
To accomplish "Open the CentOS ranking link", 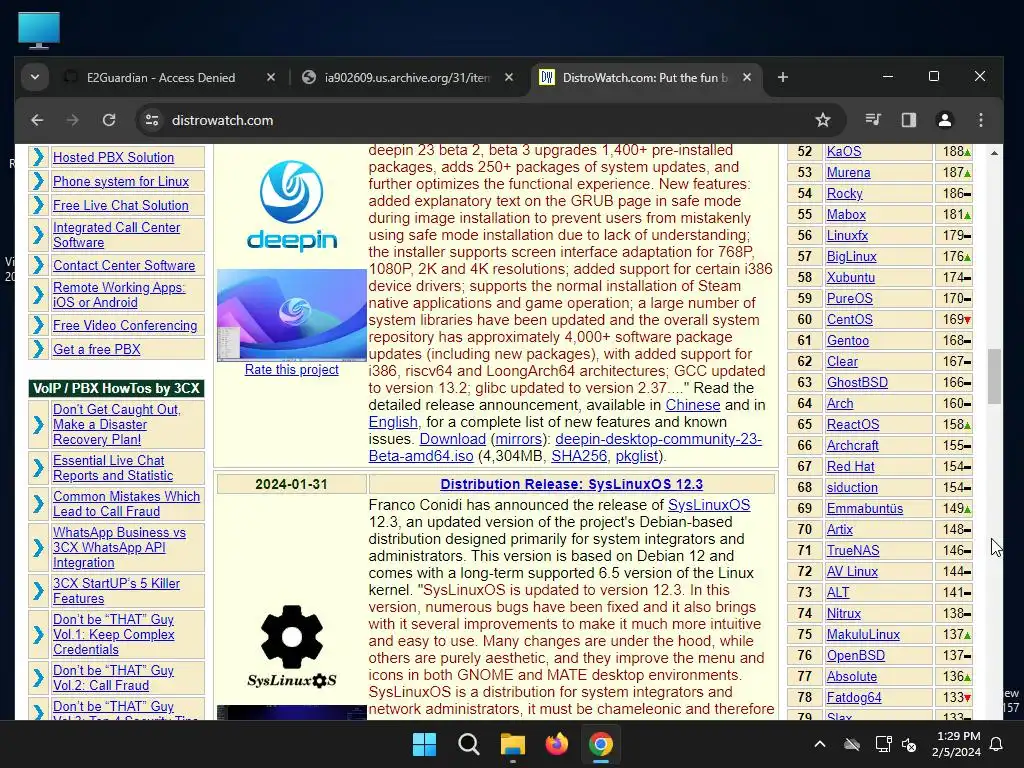I will [850, 319].
